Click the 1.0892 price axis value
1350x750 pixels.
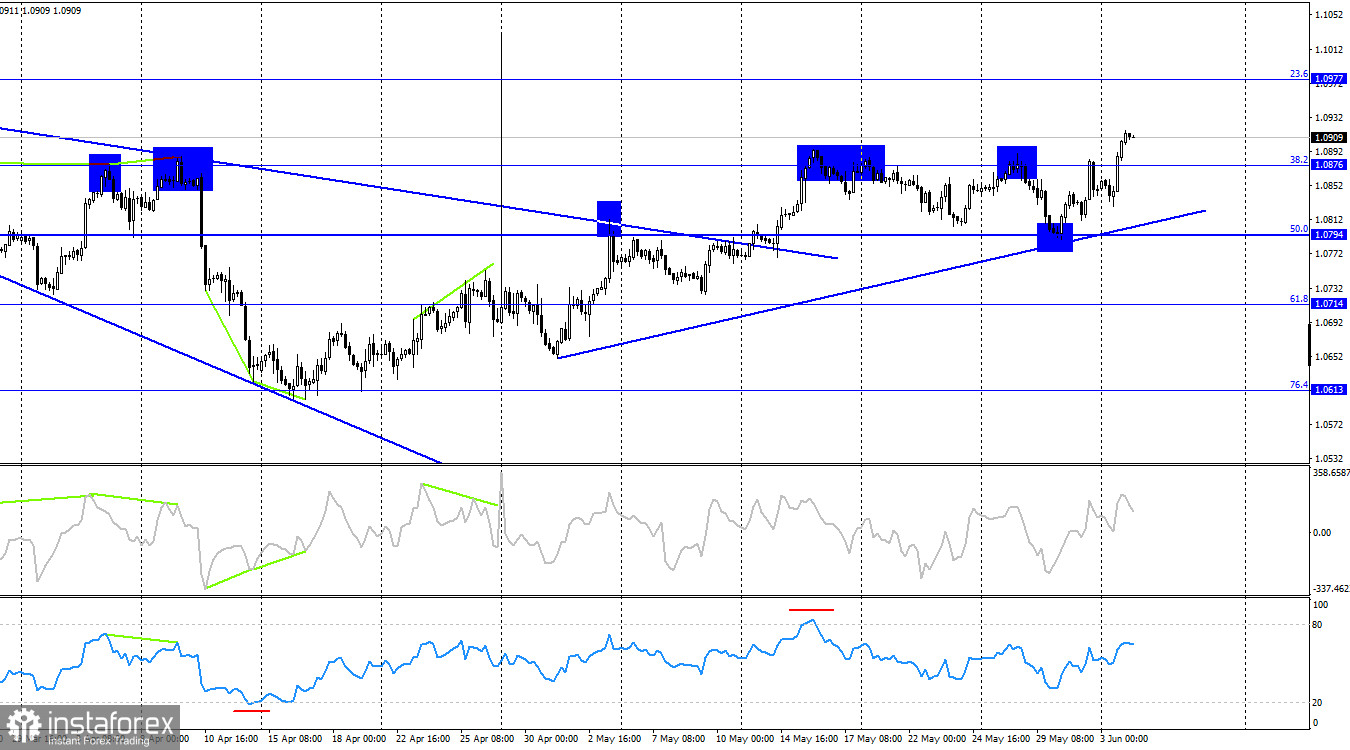pos(1329,152)
